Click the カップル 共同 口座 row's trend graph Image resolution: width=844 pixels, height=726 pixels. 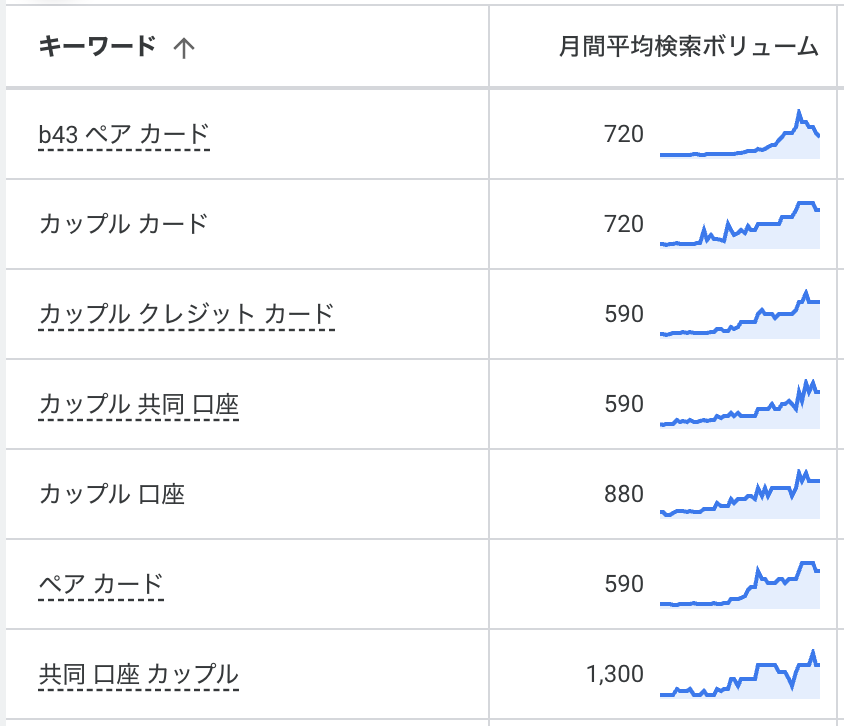740,405
